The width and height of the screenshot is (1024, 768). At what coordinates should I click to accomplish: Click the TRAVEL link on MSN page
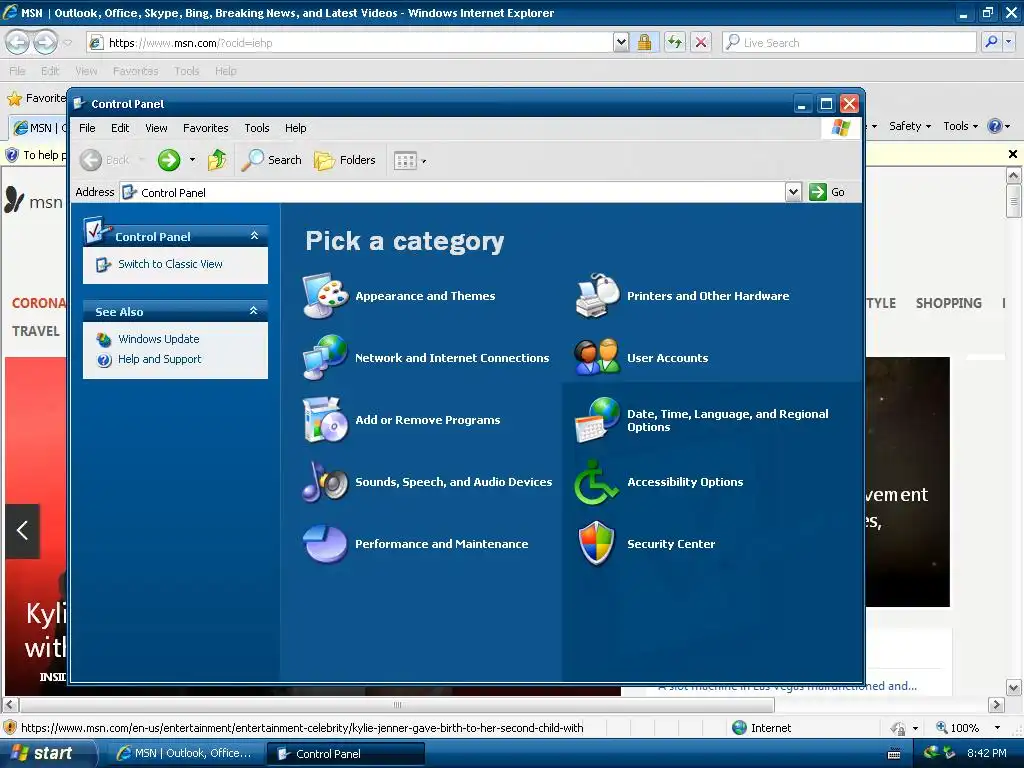click(36, 331)
